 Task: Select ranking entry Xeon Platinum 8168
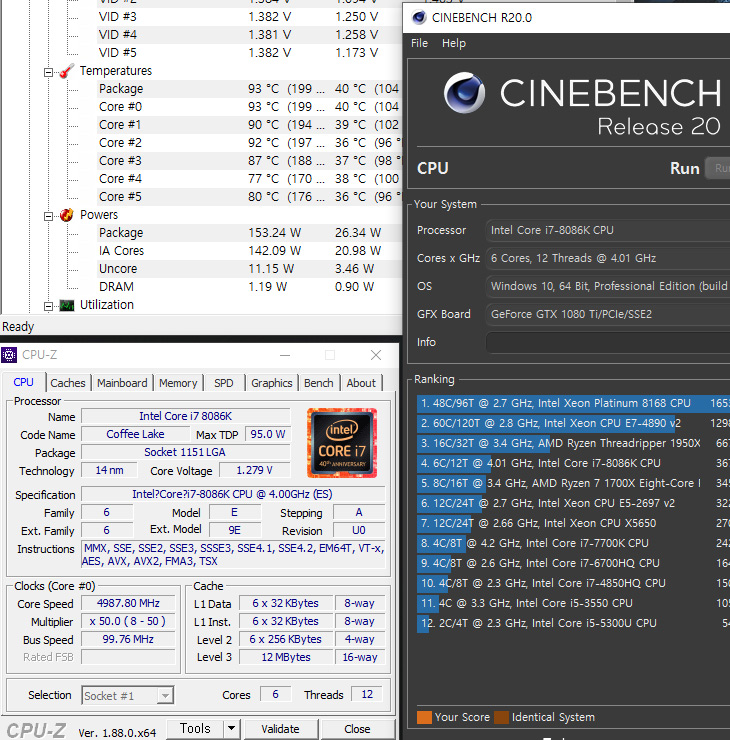point(573,404)
